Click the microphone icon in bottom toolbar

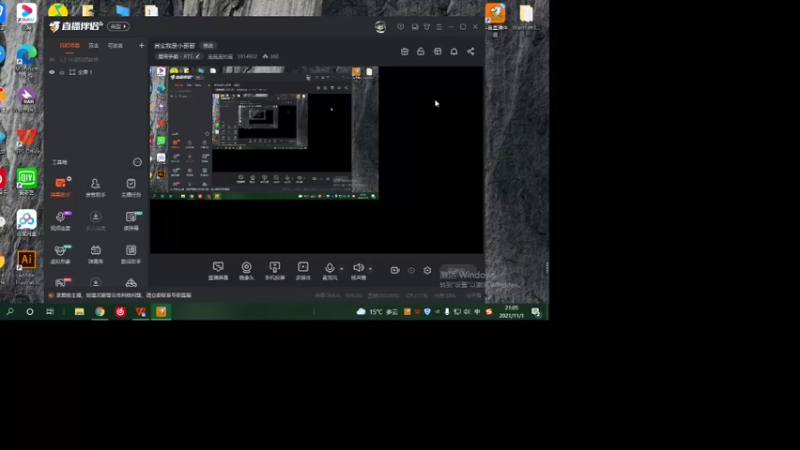tap(330, 268)
